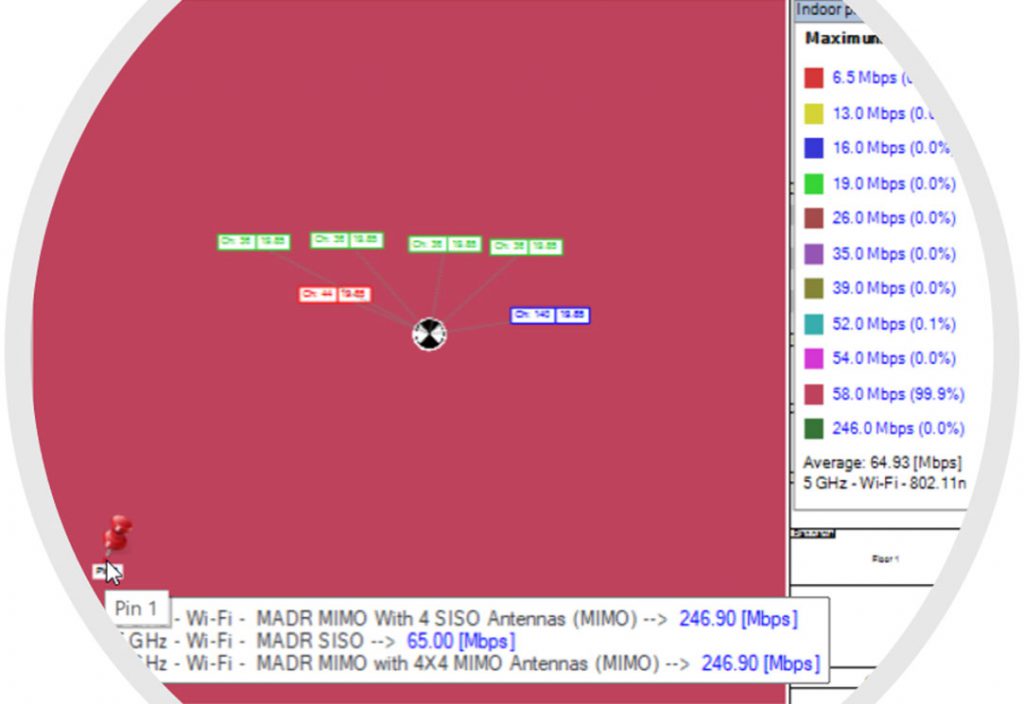Image resolution: width=1024 pixels, height=704 pixels.
Task: Click the brown 26.0 Mbps legend swatch
Action: [814, 218]
